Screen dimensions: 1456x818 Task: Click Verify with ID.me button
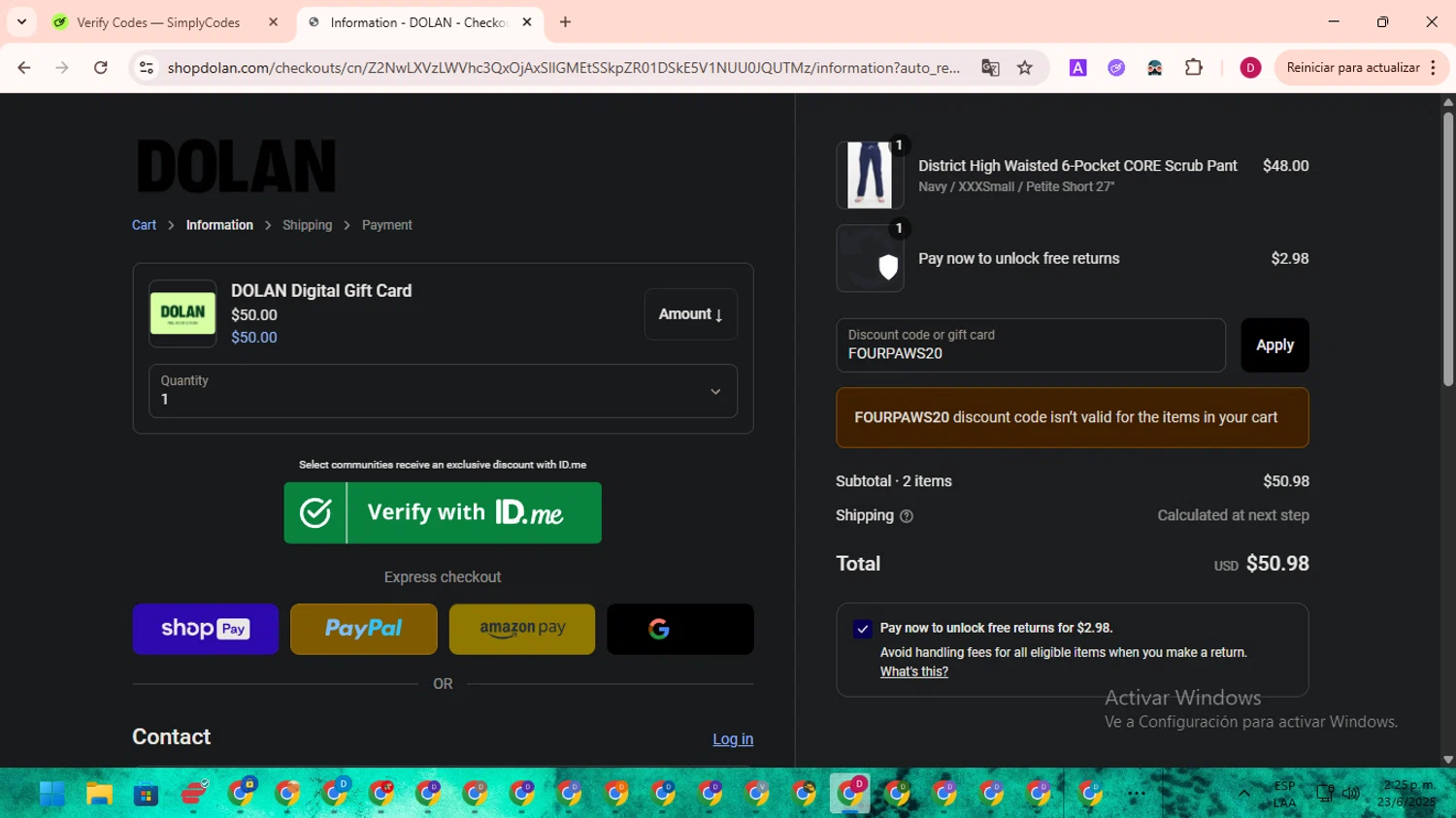tap(443, 512)
